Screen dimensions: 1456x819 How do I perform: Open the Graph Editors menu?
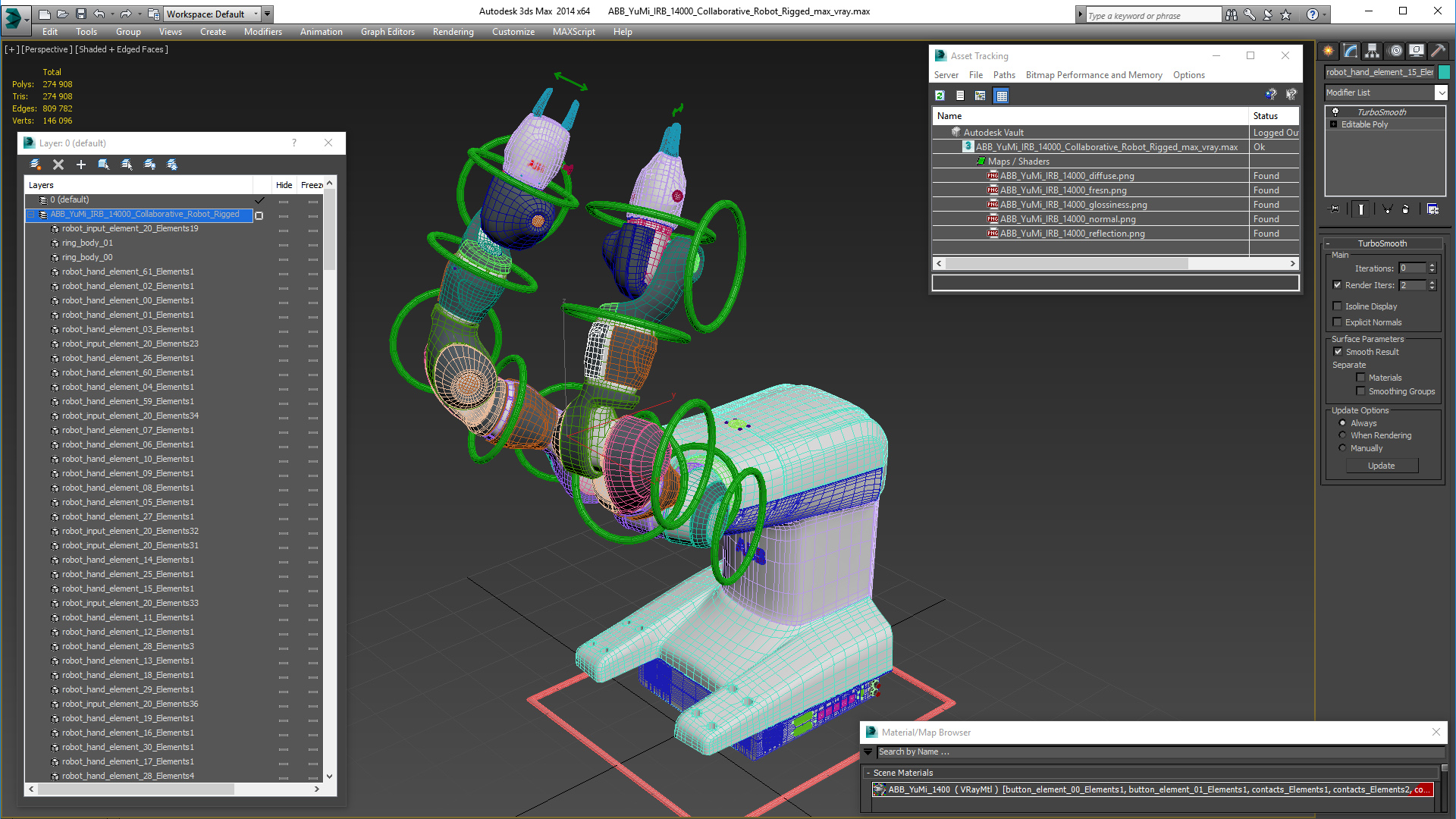pyautogui.click(x=387, y=32)
